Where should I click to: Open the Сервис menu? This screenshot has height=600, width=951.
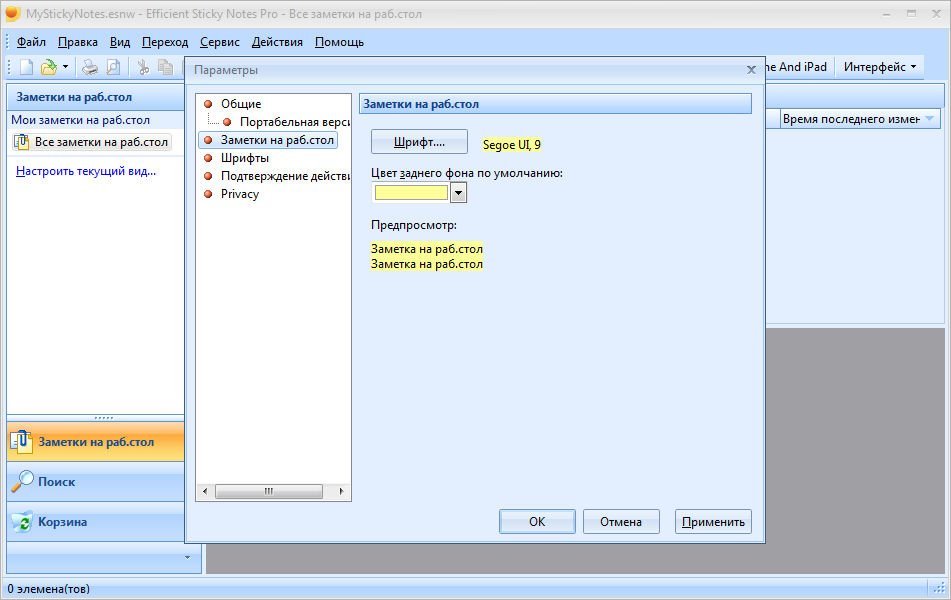click(x=219, y=42)
